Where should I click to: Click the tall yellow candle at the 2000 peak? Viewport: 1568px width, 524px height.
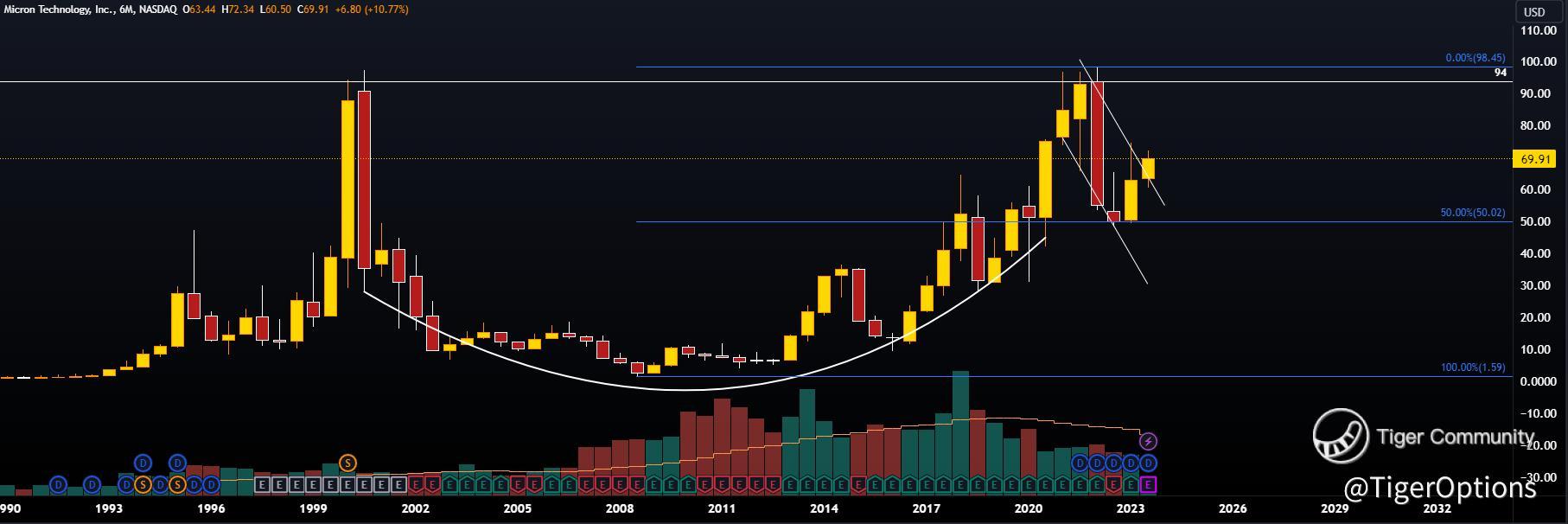coord(347,179)
